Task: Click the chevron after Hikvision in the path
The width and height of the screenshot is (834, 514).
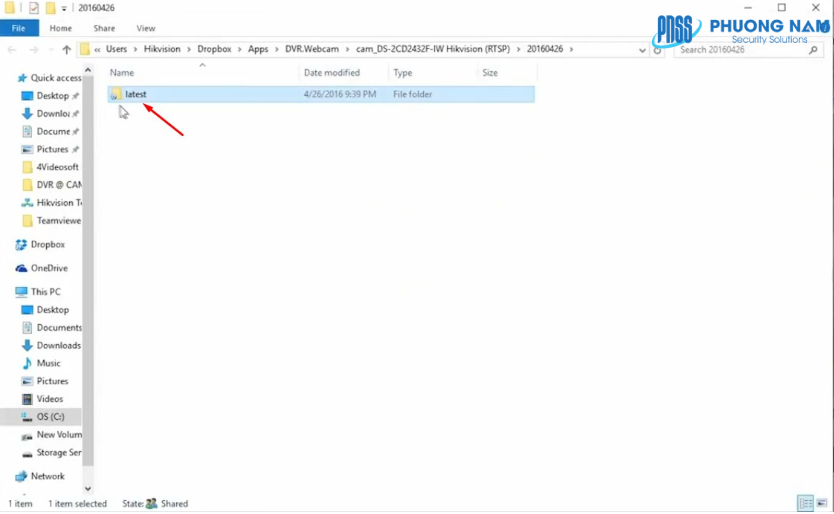Action: [190, 49]
